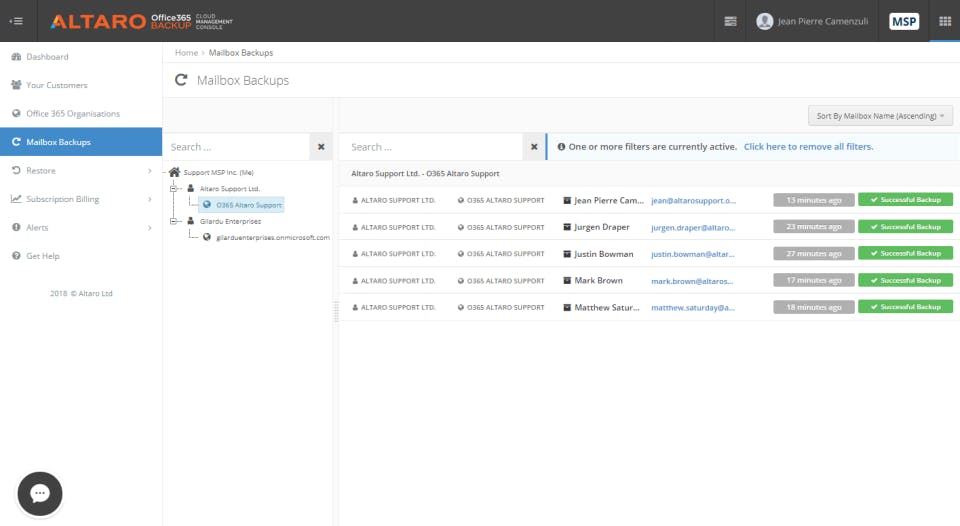Collapse the Gilardu Enterprises tree node
This screenshot has height=526, width=960.
pyautogui.click(x=173, y=221)
